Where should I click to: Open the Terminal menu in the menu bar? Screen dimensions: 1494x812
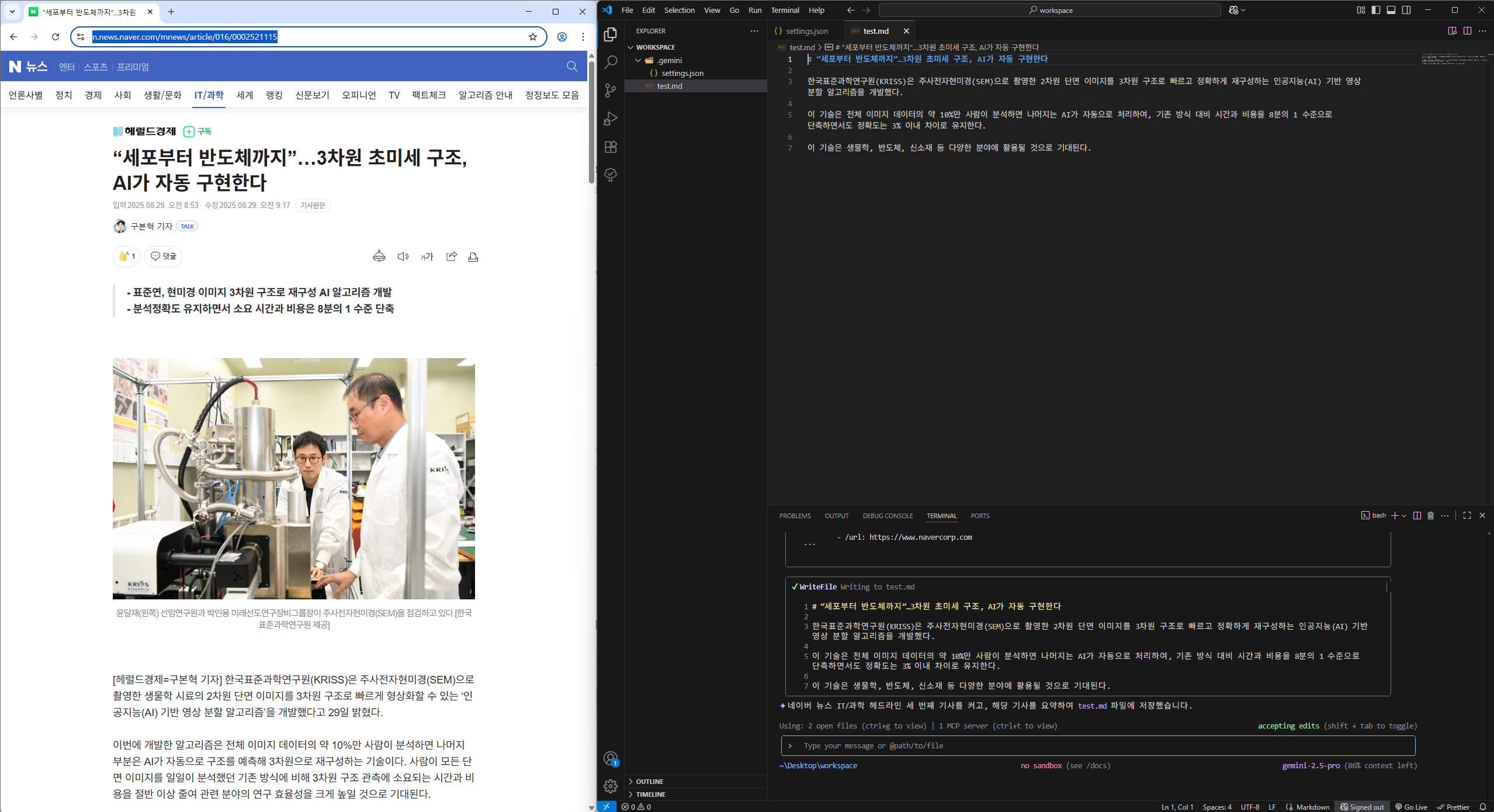[x=784, y=10]
